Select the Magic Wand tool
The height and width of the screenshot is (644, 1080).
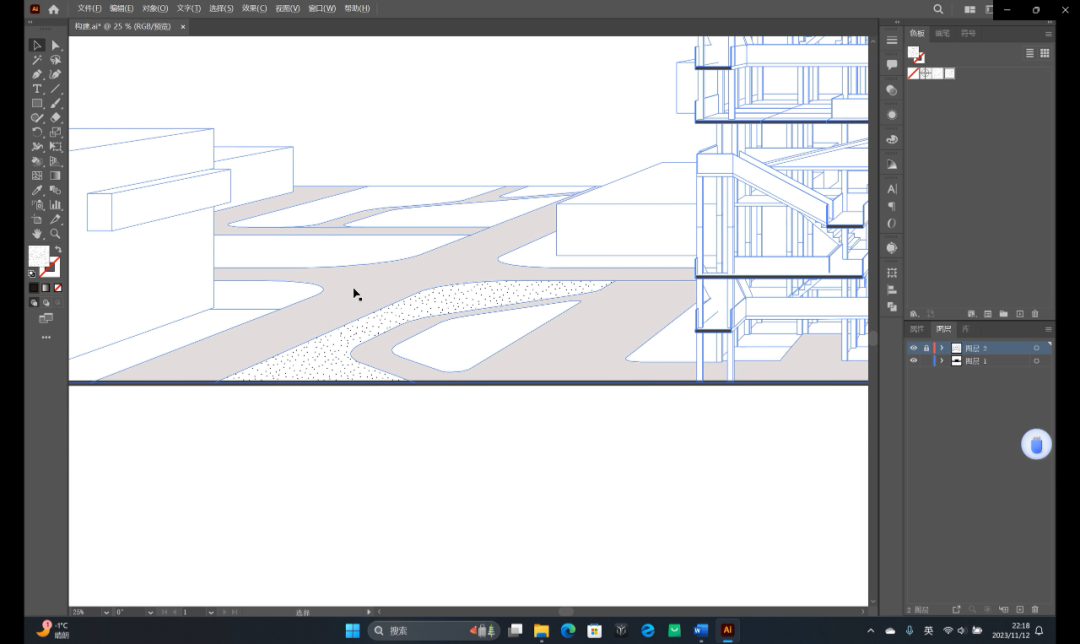tap(37, 60)
